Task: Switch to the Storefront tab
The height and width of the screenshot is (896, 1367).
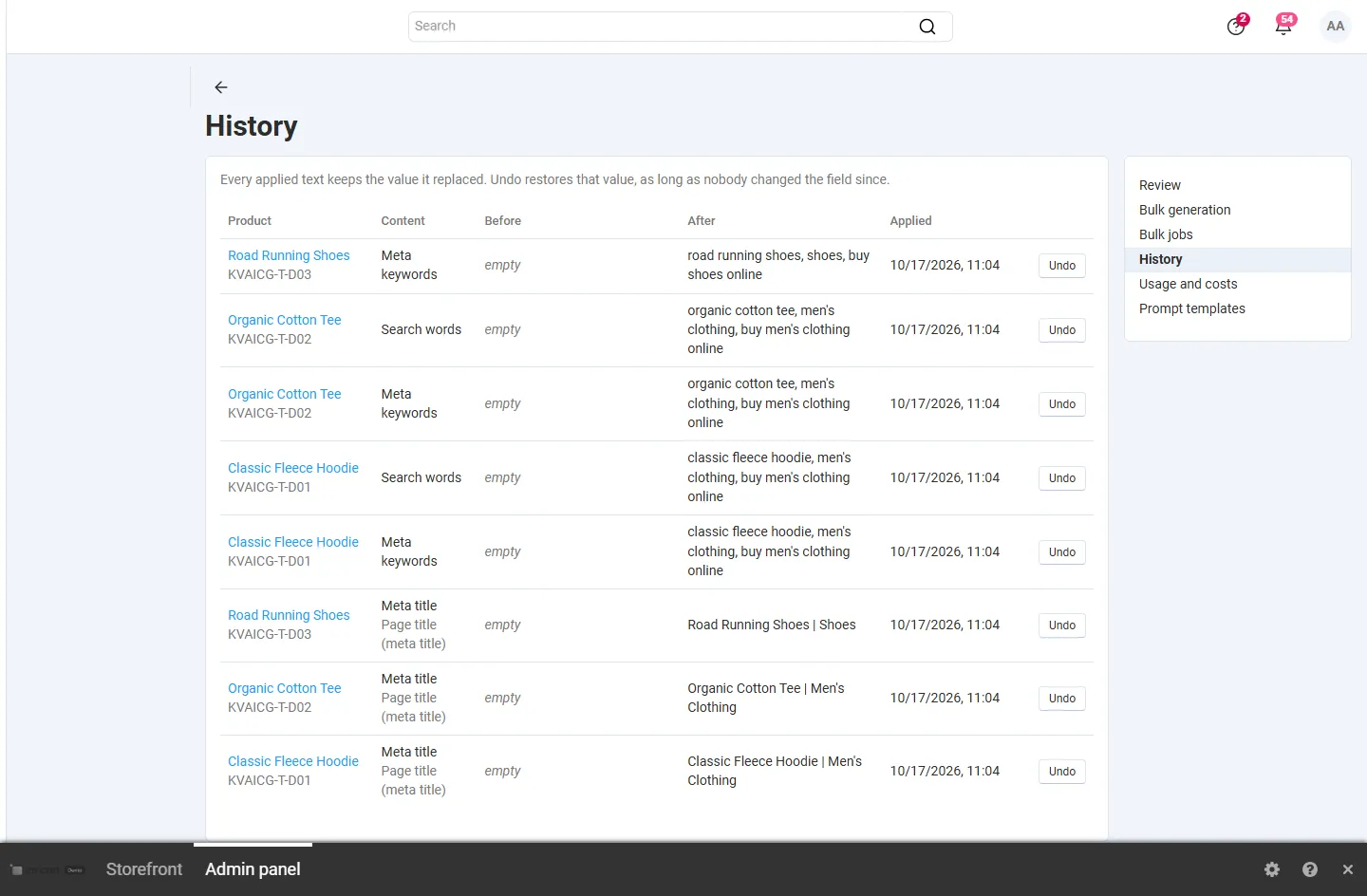Action: click(x=144, y=869)
